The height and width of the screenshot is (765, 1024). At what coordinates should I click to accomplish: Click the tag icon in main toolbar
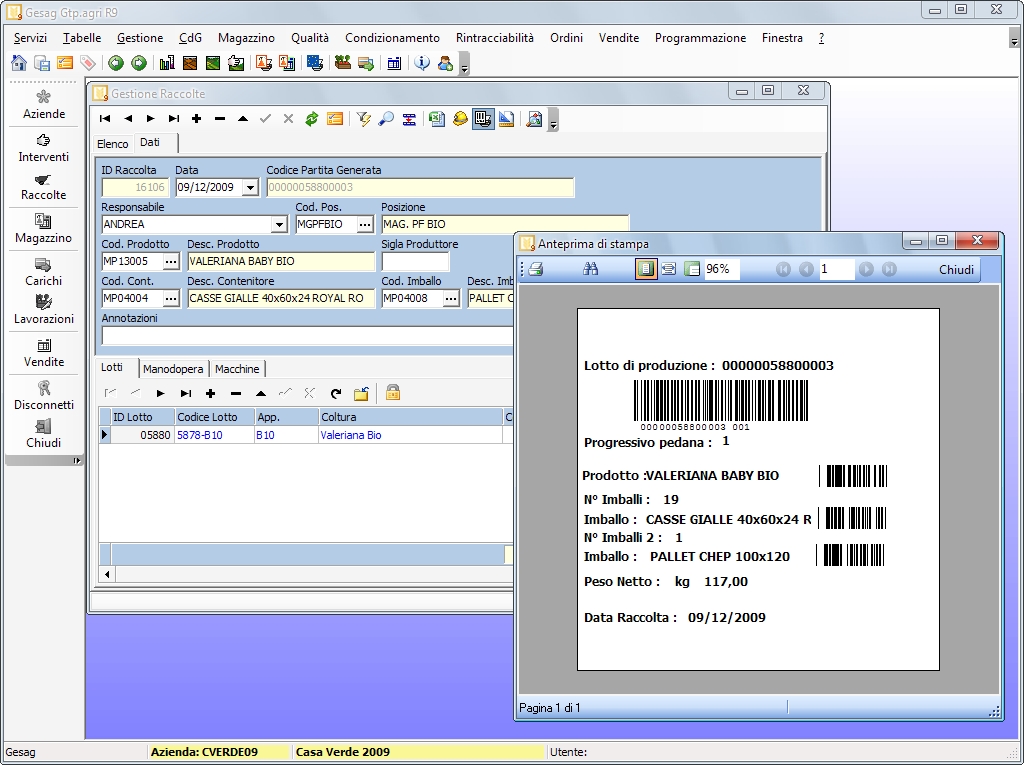click(88, 63)
